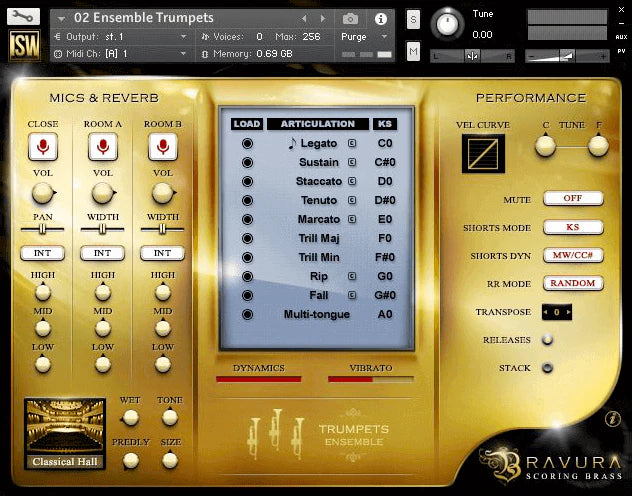The image size is (632, 496).
Task: Click the Room A INT button
Action: 102,253
